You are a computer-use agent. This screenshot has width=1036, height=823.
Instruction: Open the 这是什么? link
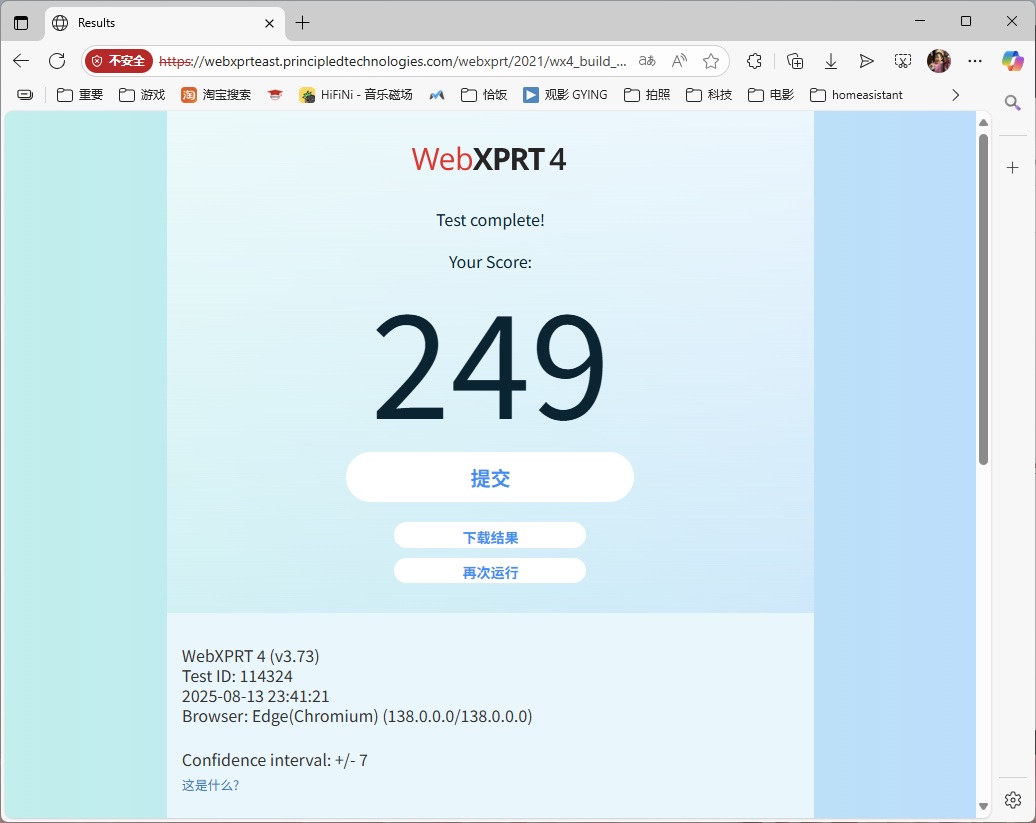click(210, 785)
